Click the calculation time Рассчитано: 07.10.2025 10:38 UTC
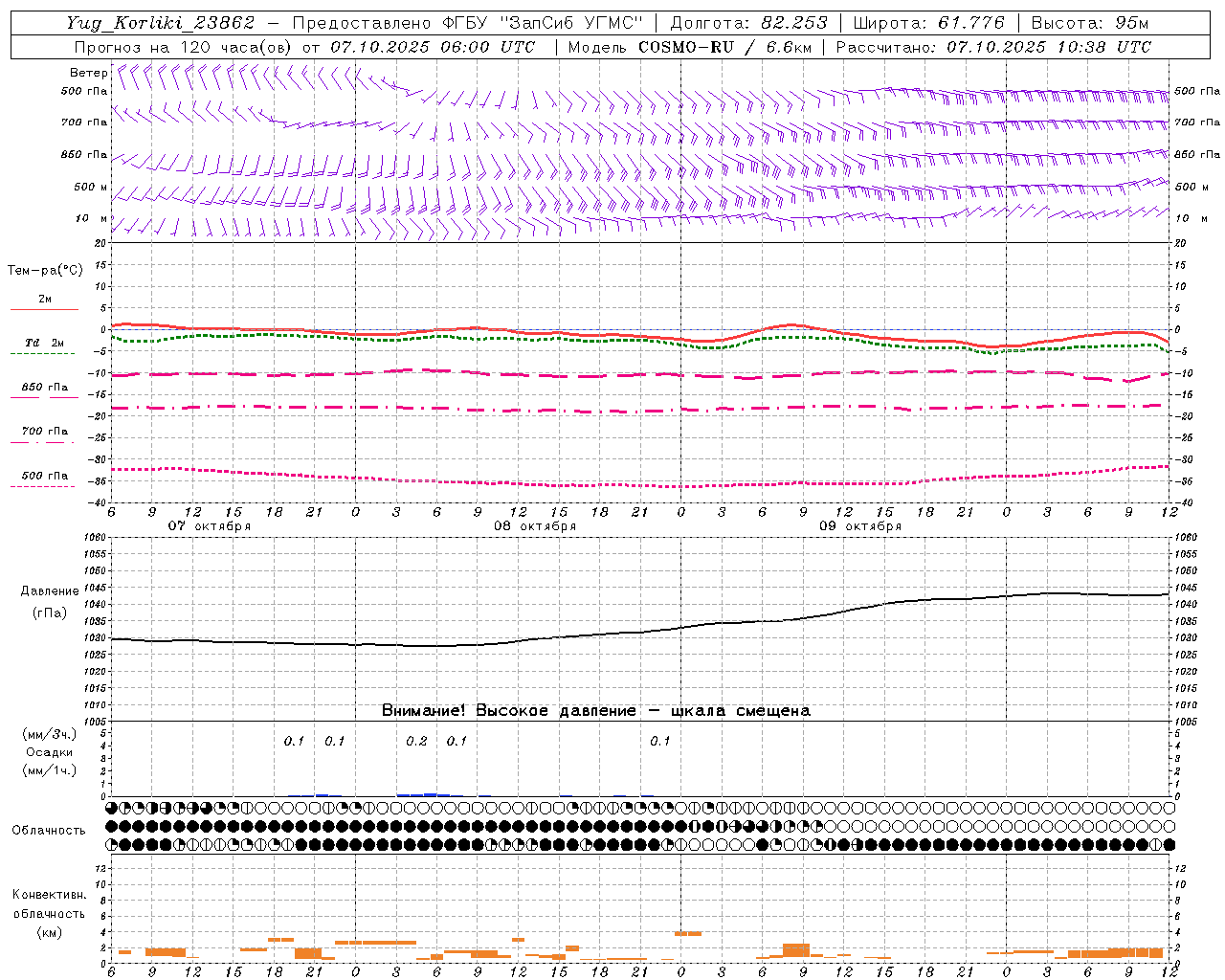Screen dimensions: 1225x980 point(993,47)
